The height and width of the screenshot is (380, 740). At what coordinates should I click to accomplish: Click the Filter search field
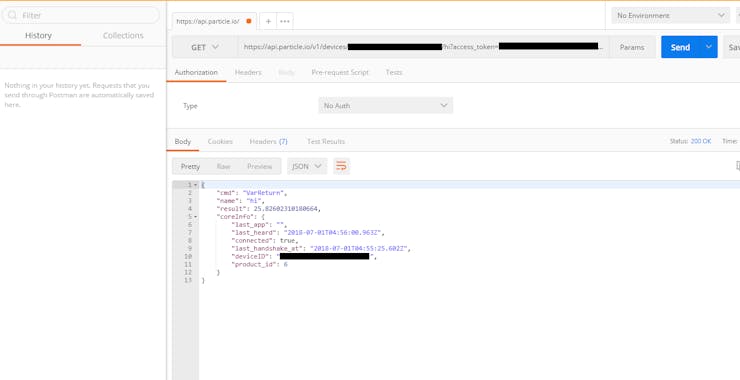coord(81,16)
